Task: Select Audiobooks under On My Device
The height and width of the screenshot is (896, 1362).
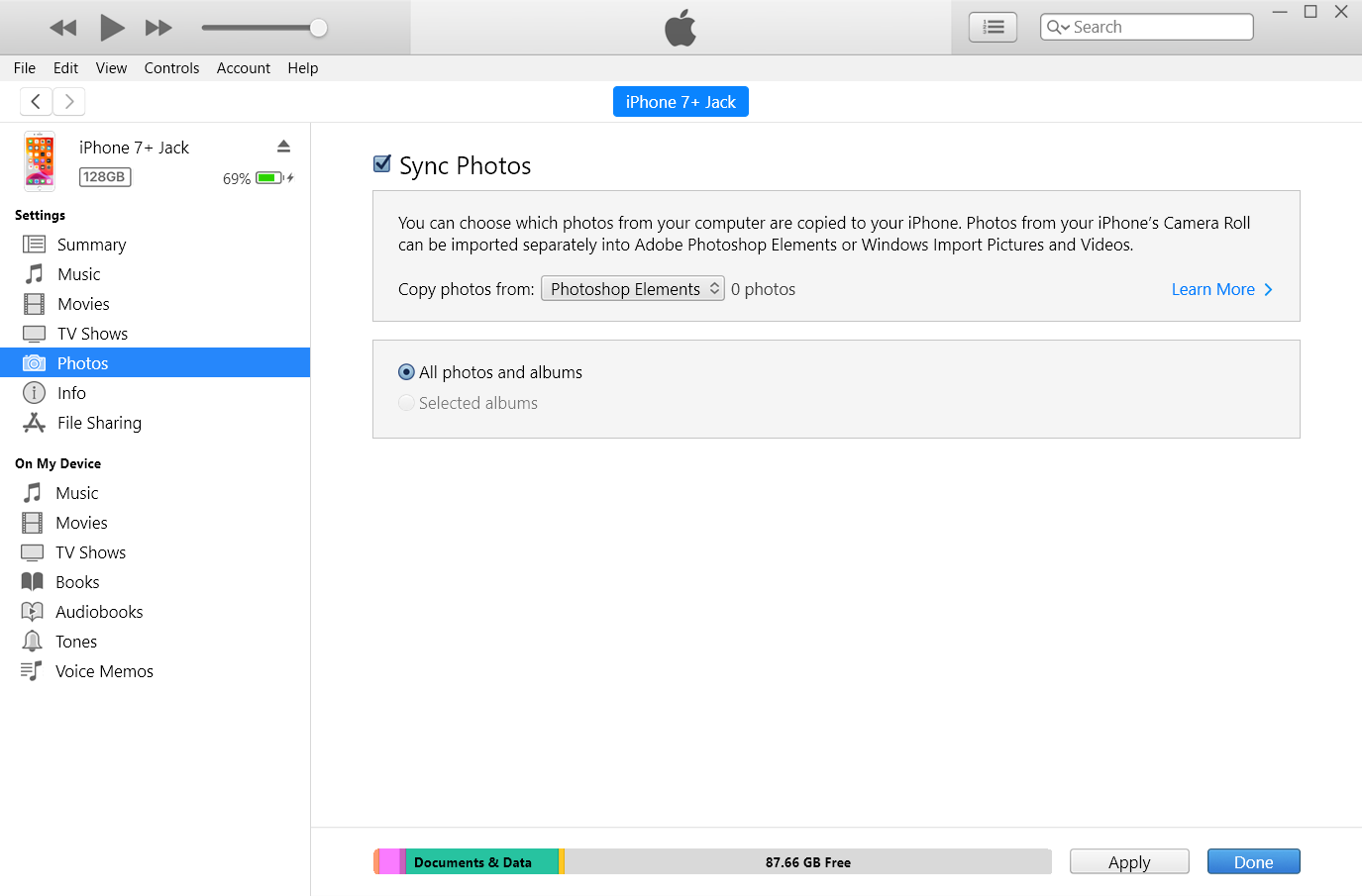Action: [99, 612]
